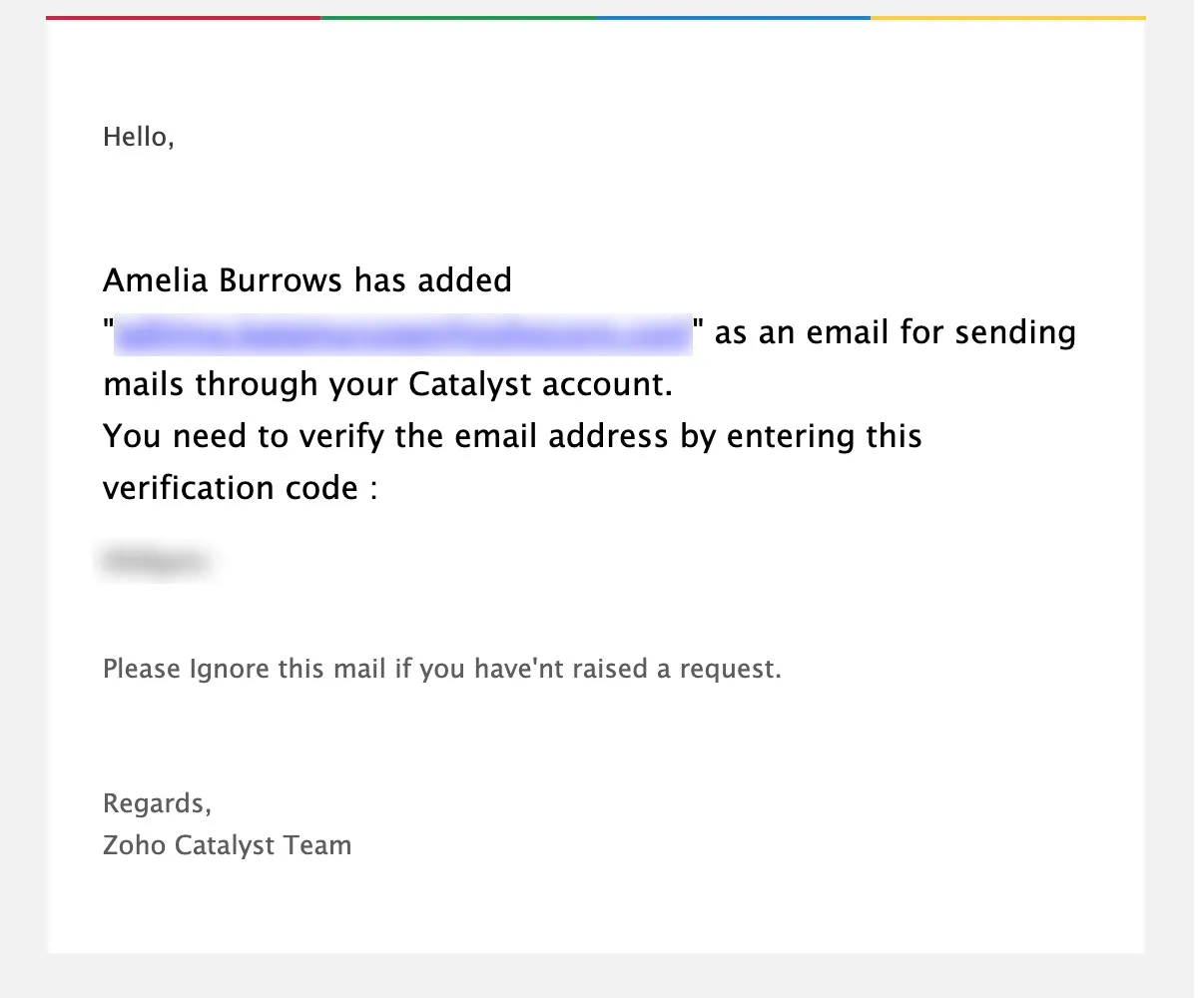
Task: Click the "verification code :" label
Action: 241,488
